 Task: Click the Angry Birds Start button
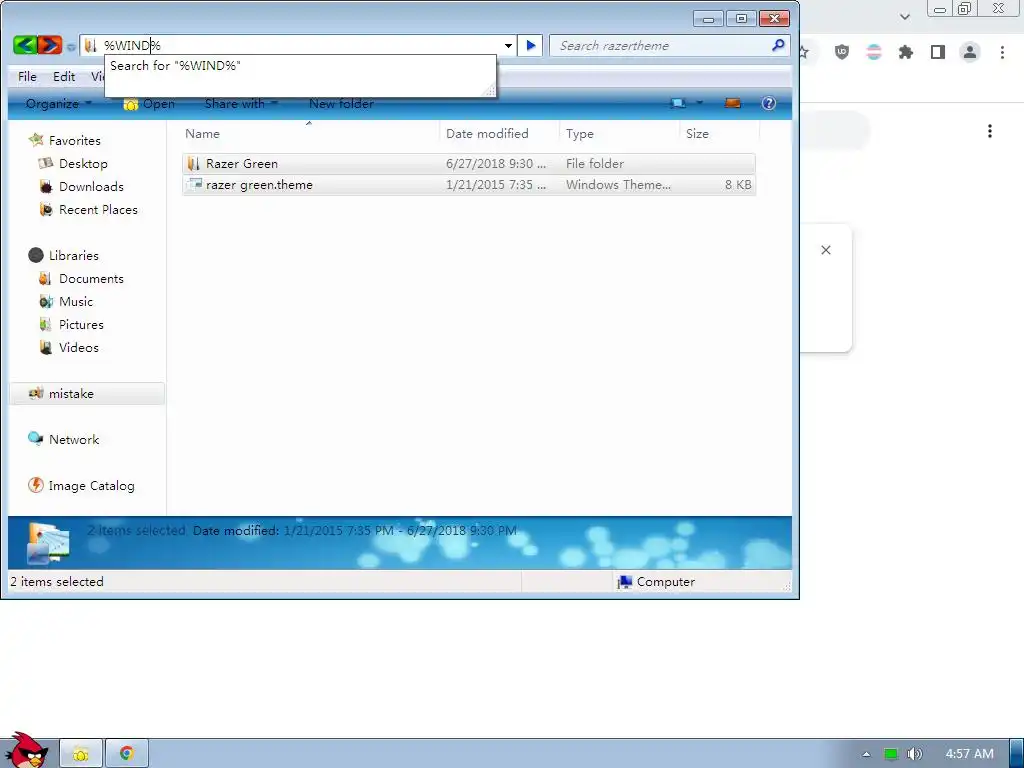point(27,750)
